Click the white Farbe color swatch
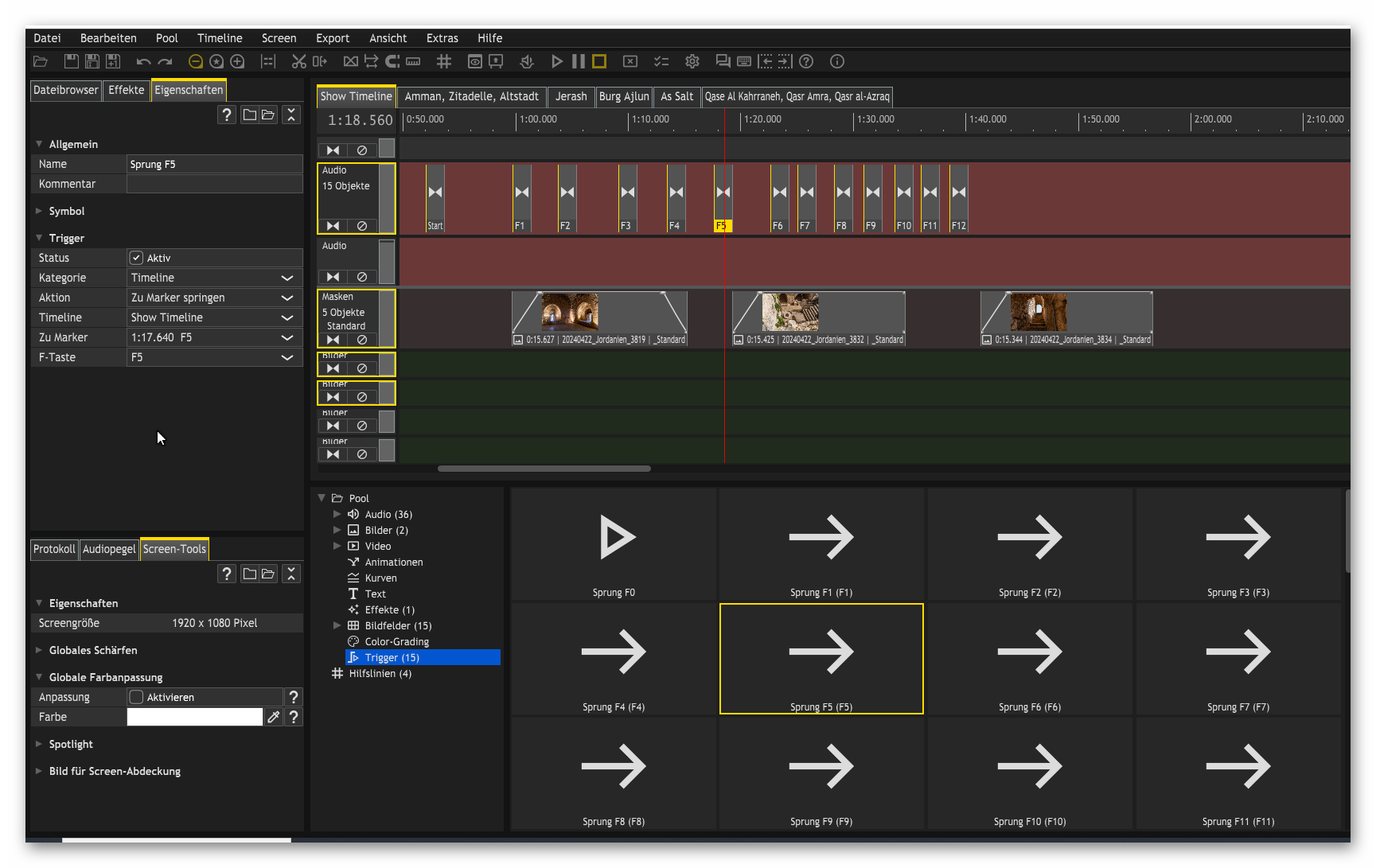 pos(194,717)
